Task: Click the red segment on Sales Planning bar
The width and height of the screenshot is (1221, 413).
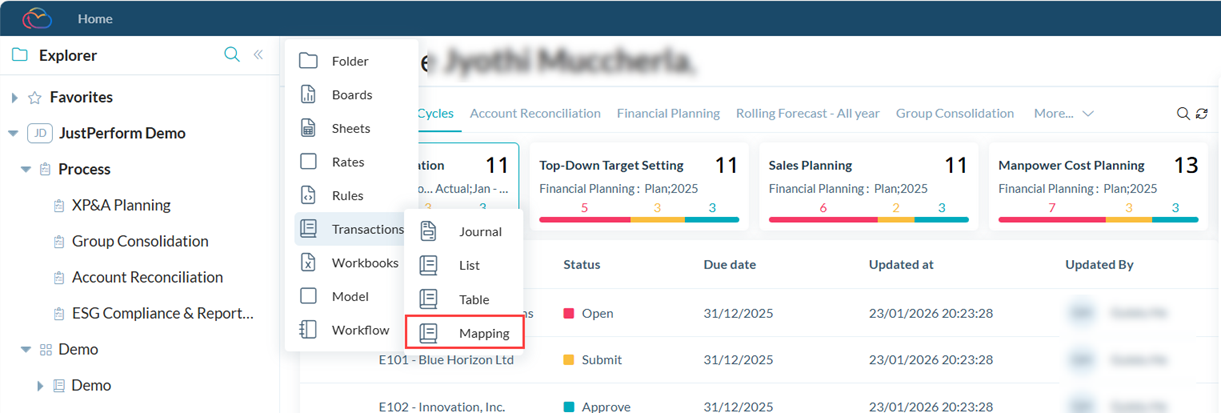Action: pyautogui.click(x=823, y=219)
